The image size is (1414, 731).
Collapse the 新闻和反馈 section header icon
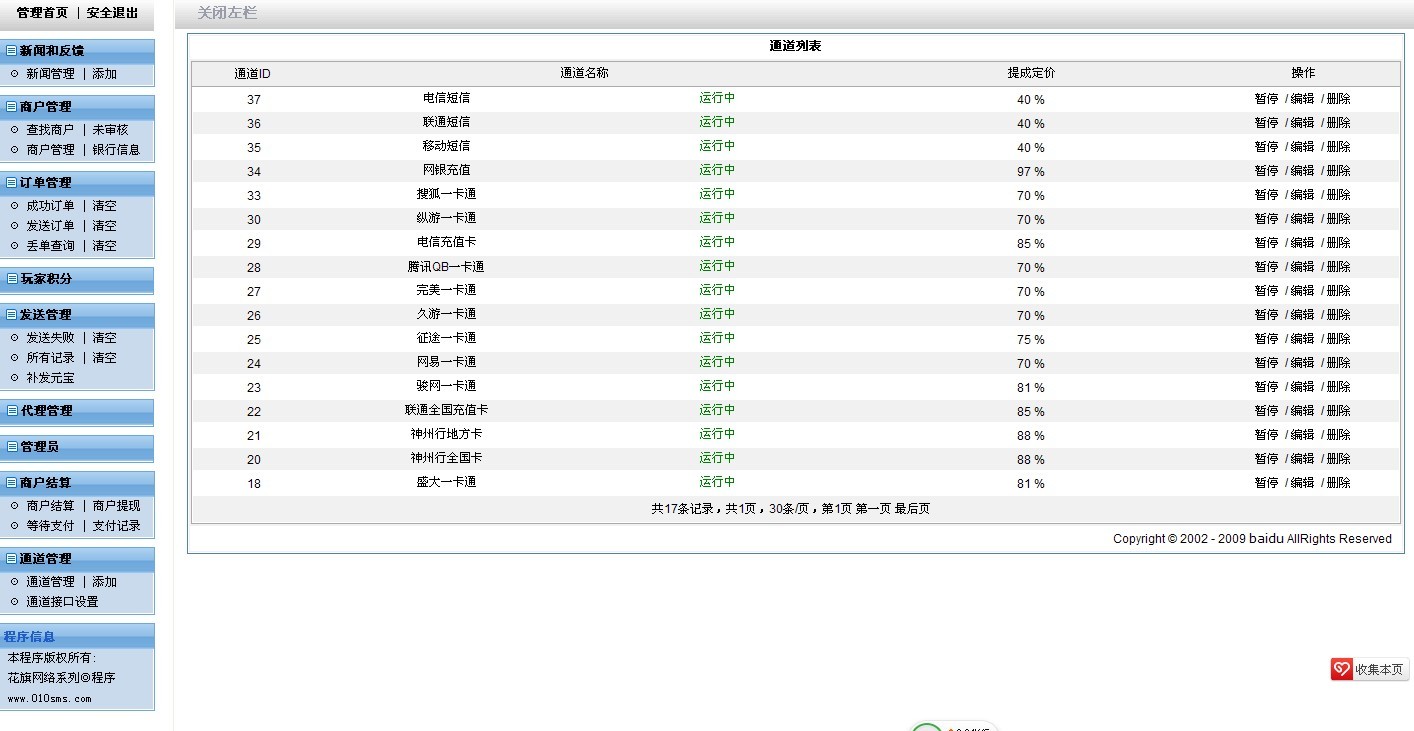[x=11, y=50]
